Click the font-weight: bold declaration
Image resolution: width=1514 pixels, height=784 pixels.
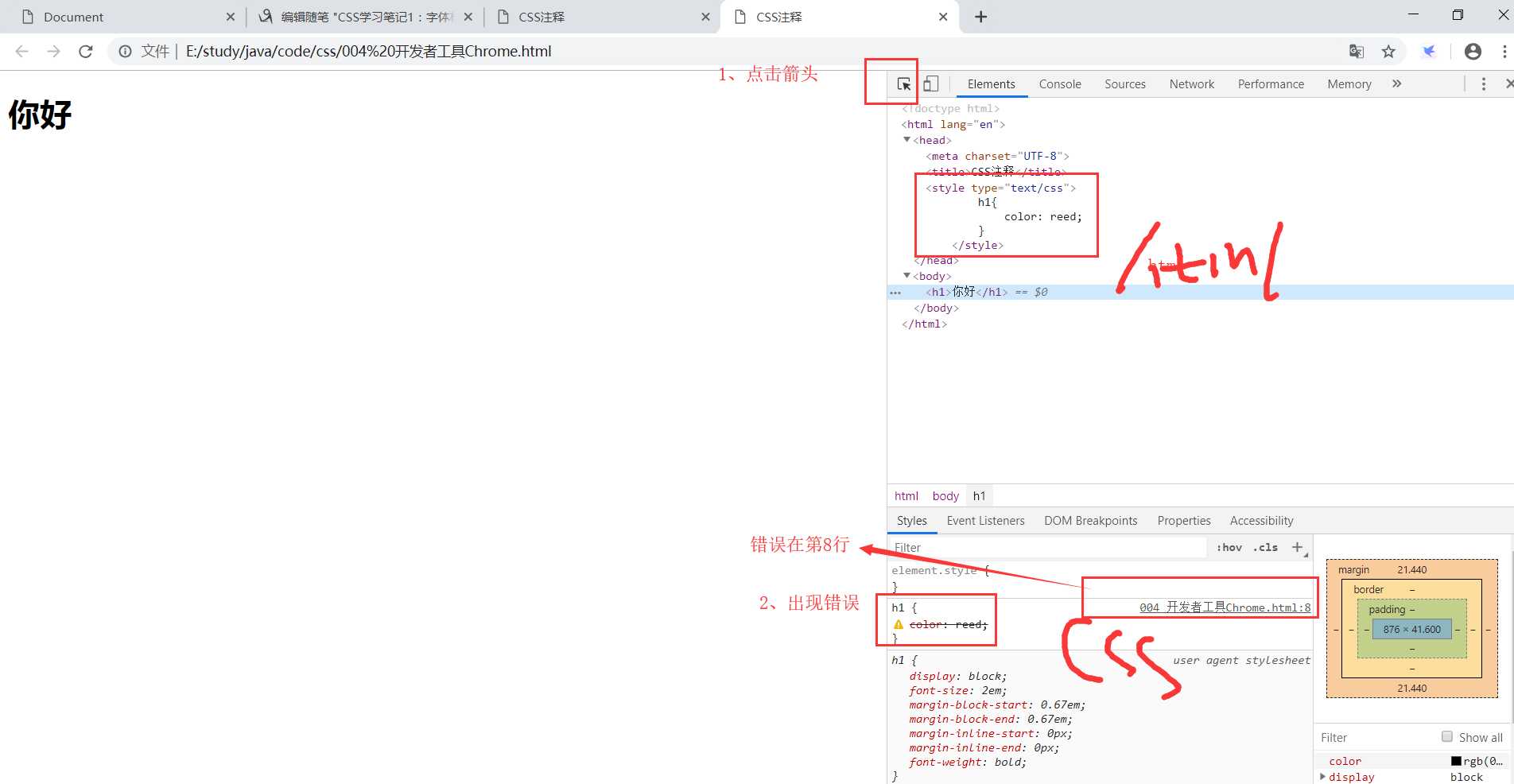click(968, 762)
